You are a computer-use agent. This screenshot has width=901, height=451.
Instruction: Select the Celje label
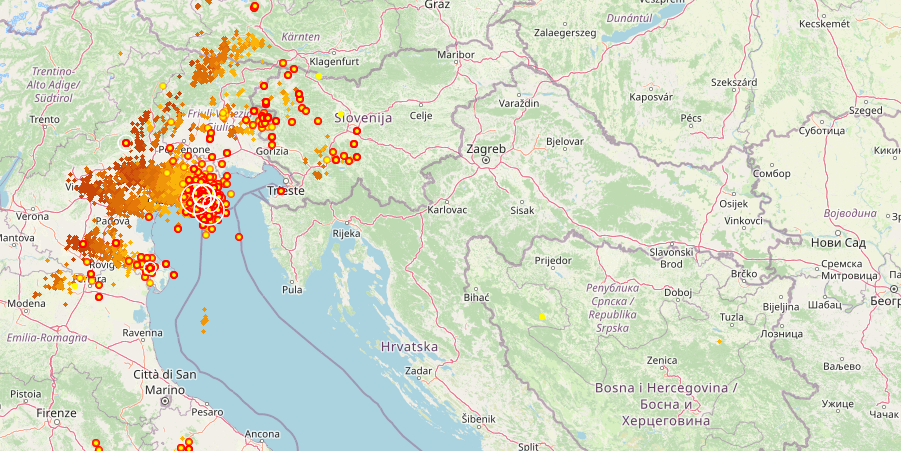pos(421,115)
